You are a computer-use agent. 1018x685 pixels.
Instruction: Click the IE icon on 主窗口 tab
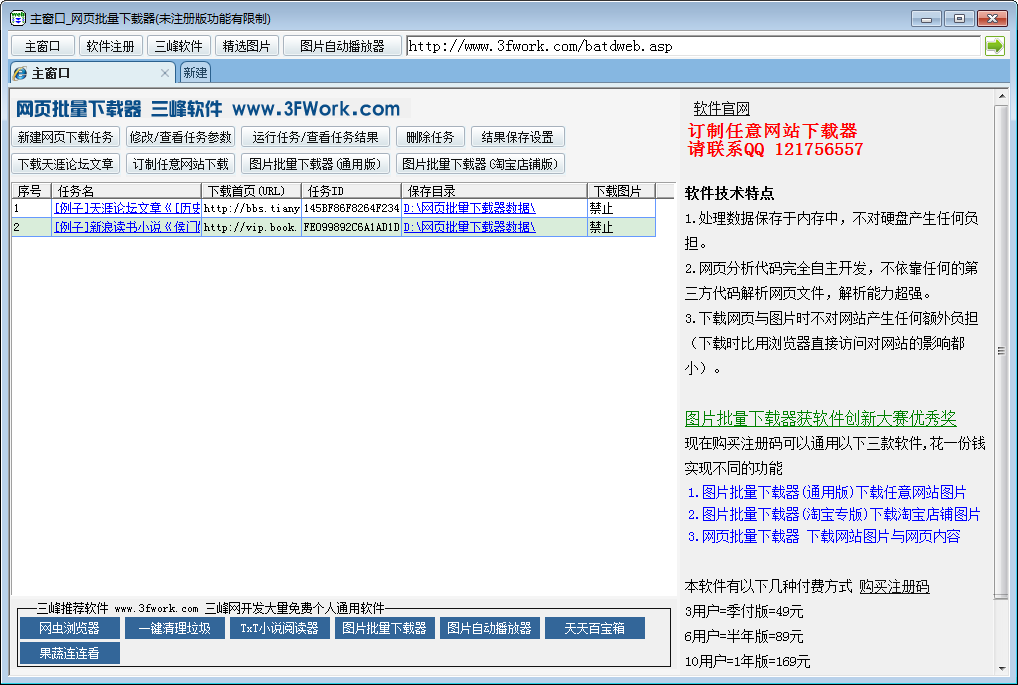point(20,73)
